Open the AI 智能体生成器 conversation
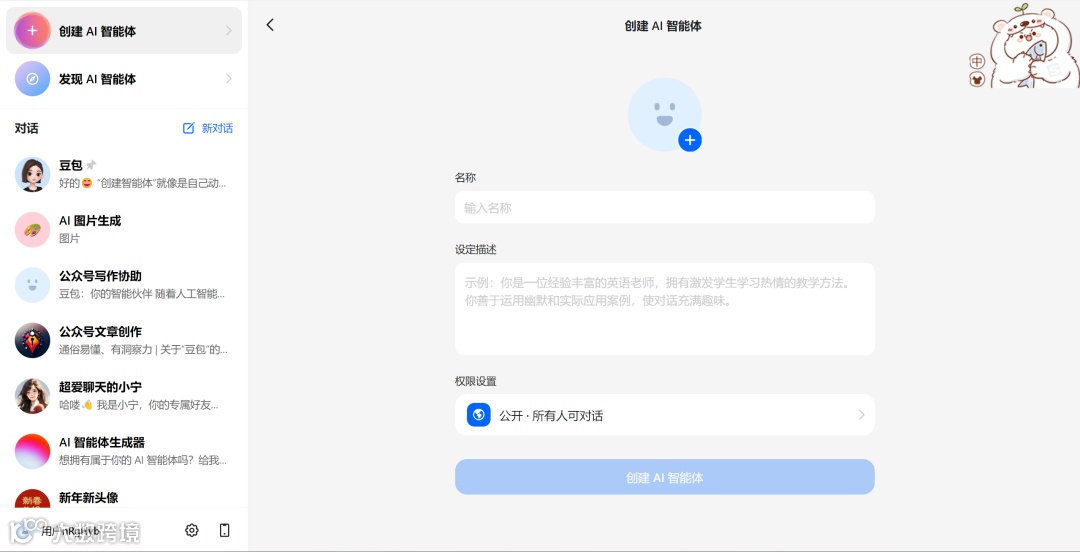Image resolution: width=1080 pixels, height=552 pixels. (x=124, y=451)
